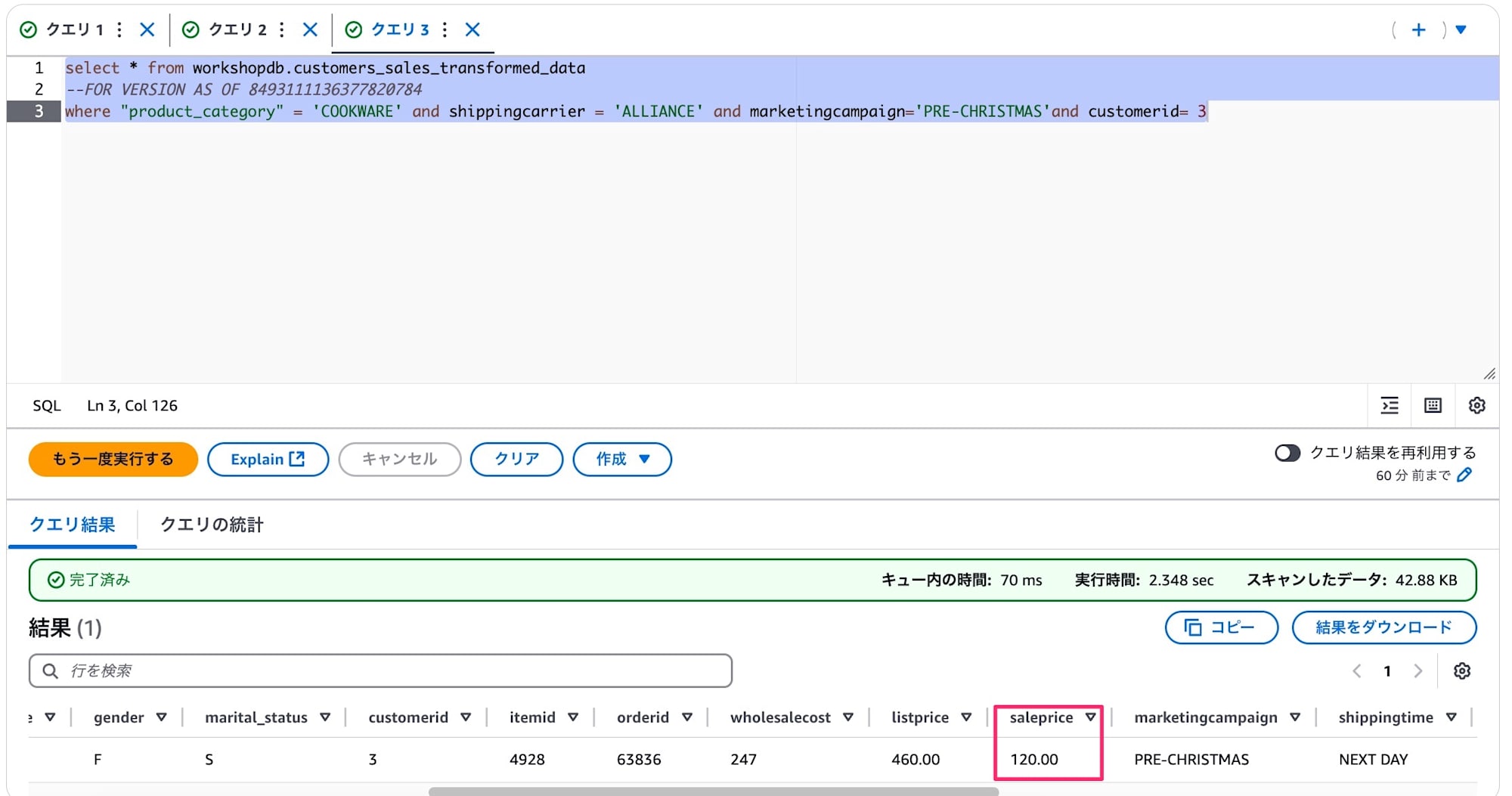
Task: Open the results table preferences gear
Action: pyautogui.click(x=1462, y=671)
